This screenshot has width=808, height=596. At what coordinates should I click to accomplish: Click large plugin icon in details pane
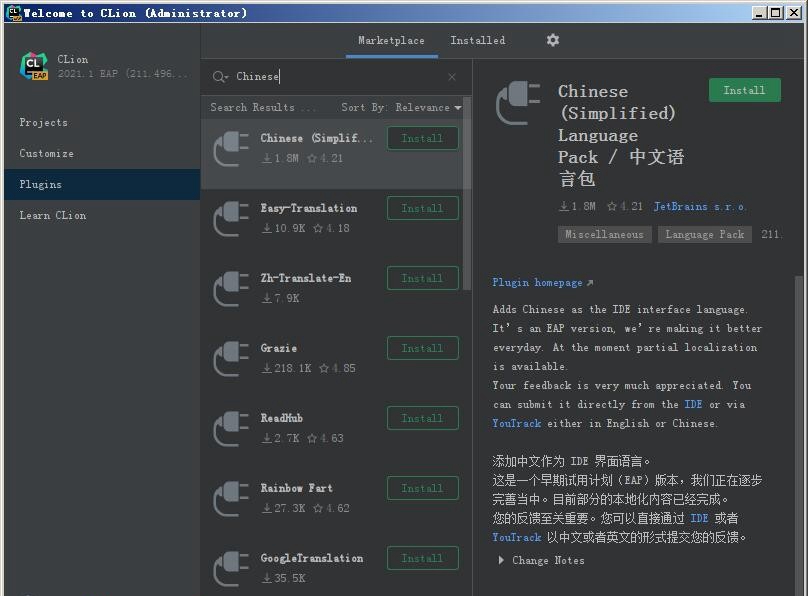(518, 103)
